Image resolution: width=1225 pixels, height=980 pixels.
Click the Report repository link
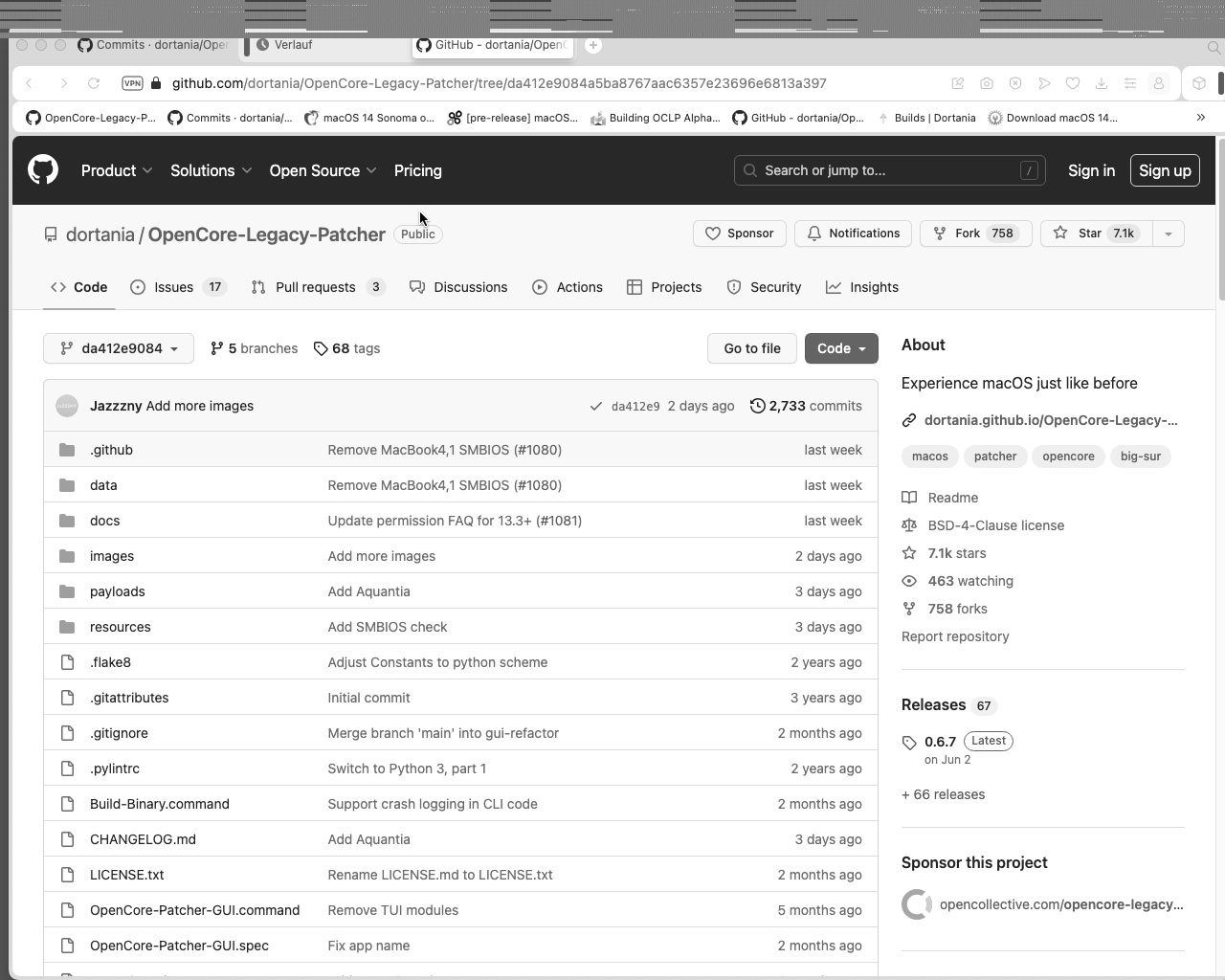[x=955, y=636]
